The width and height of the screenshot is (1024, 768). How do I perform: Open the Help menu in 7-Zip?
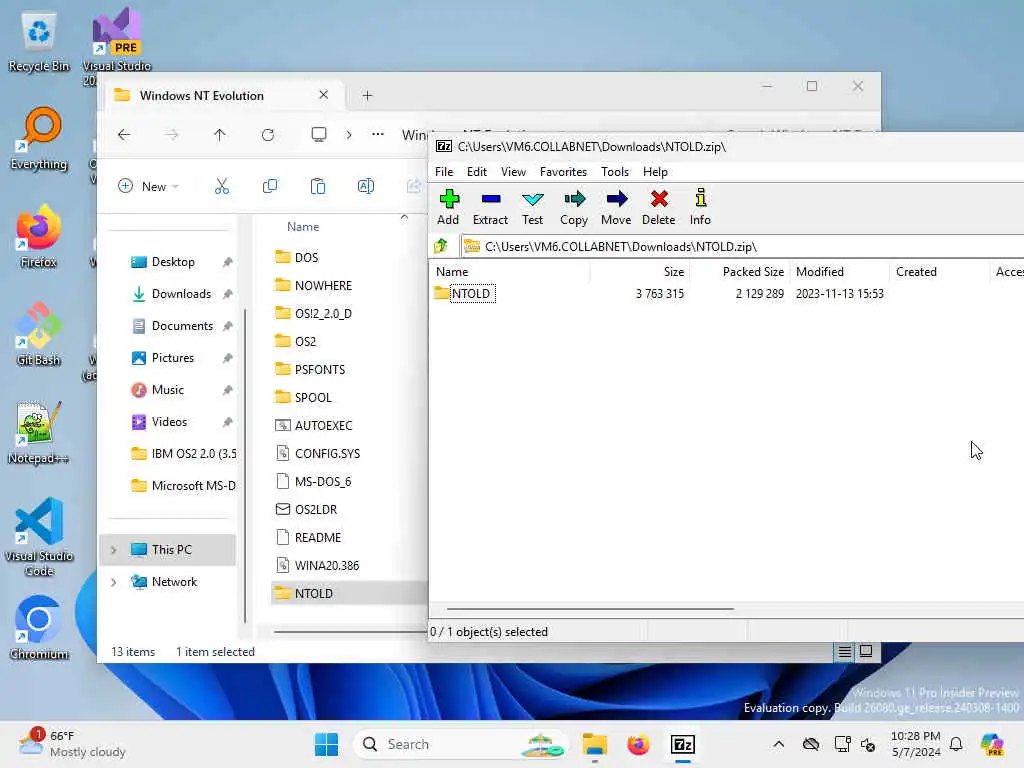655,172
